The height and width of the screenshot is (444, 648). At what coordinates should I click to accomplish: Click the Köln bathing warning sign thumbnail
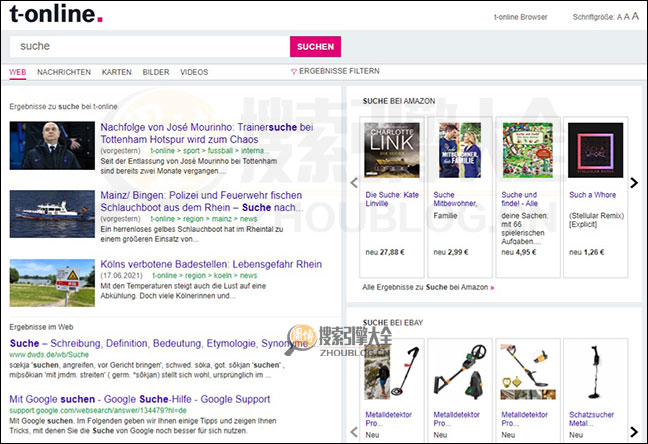(x=52, y=283)
